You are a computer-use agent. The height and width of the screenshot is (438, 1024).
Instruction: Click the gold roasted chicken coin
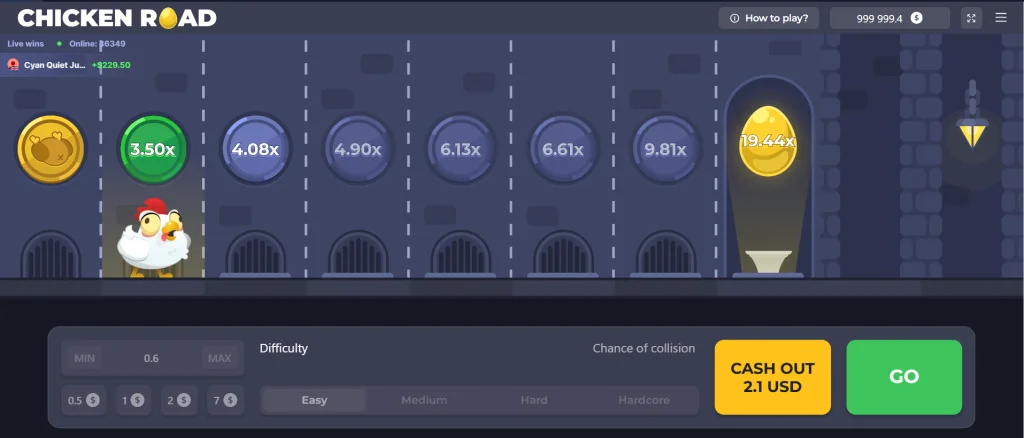(50, 149)
